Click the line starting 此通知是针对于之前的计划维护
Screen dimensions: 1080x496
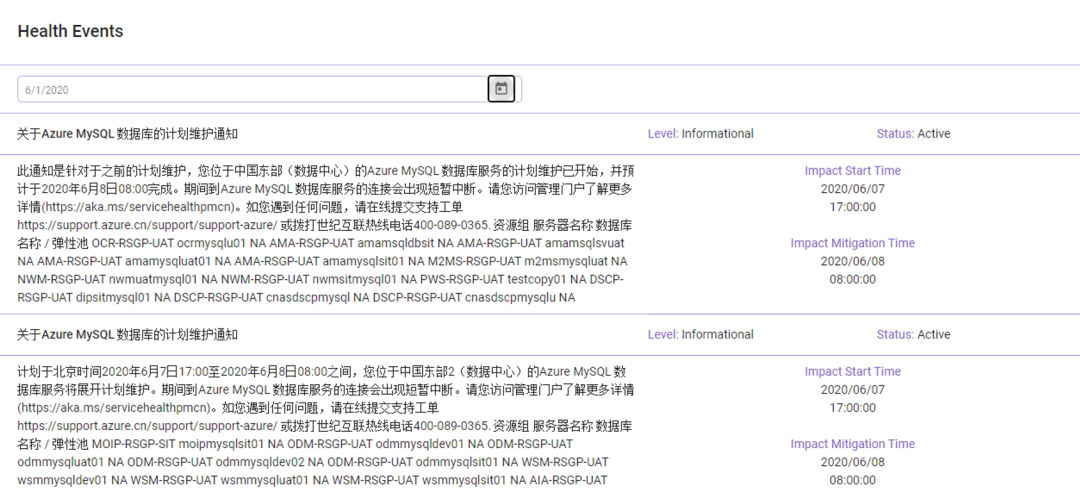[x=324, y=170]
